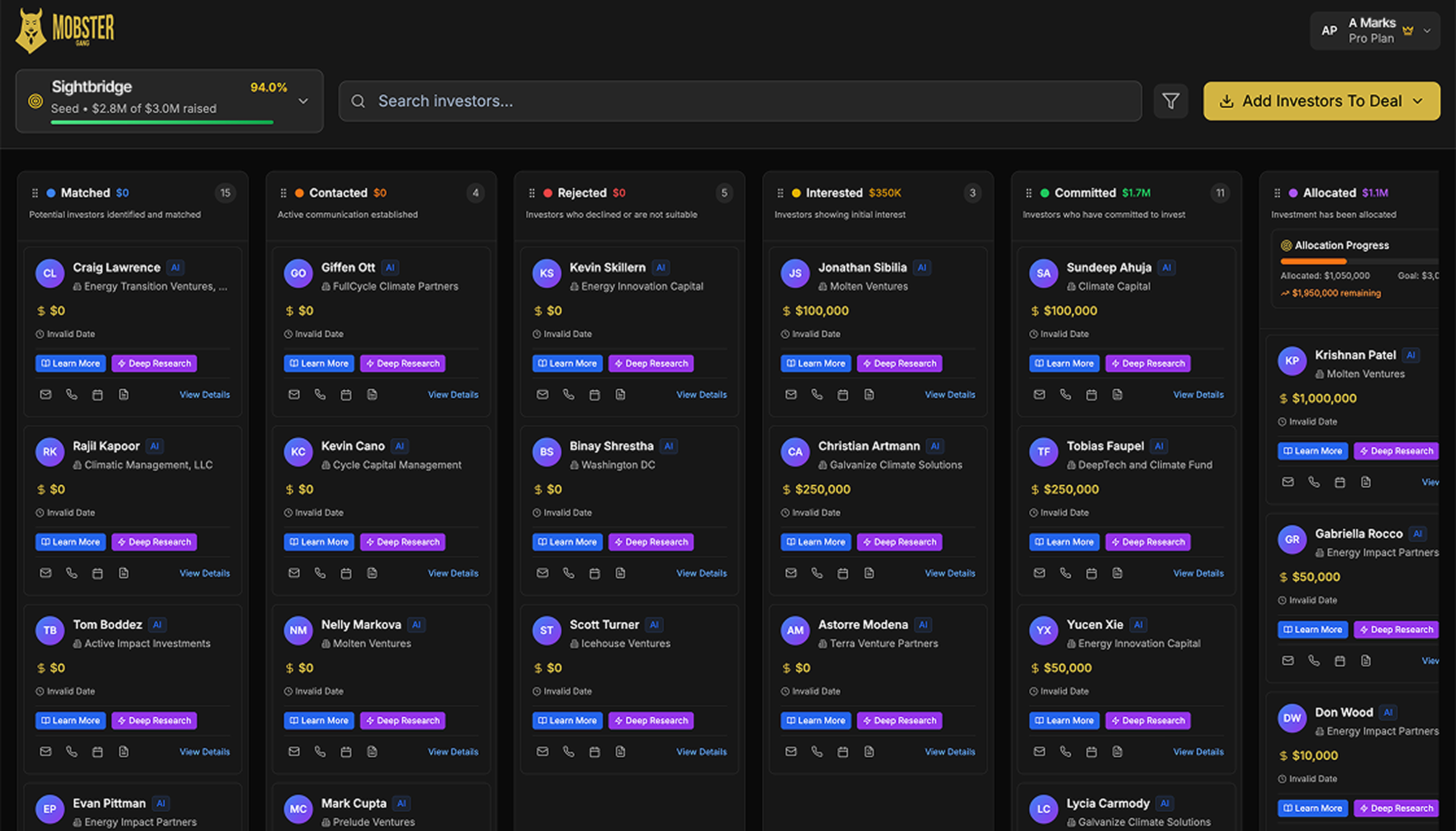Screen dimensions: 1456x831
Task: Click the email icon on Astorre Modena's card
Action: coord(791,752)
